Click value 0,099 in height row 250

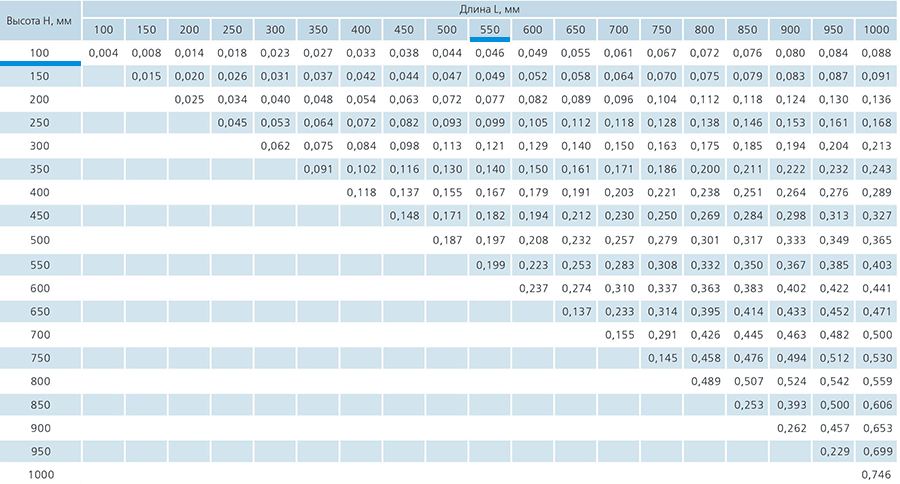click(490, 123)
